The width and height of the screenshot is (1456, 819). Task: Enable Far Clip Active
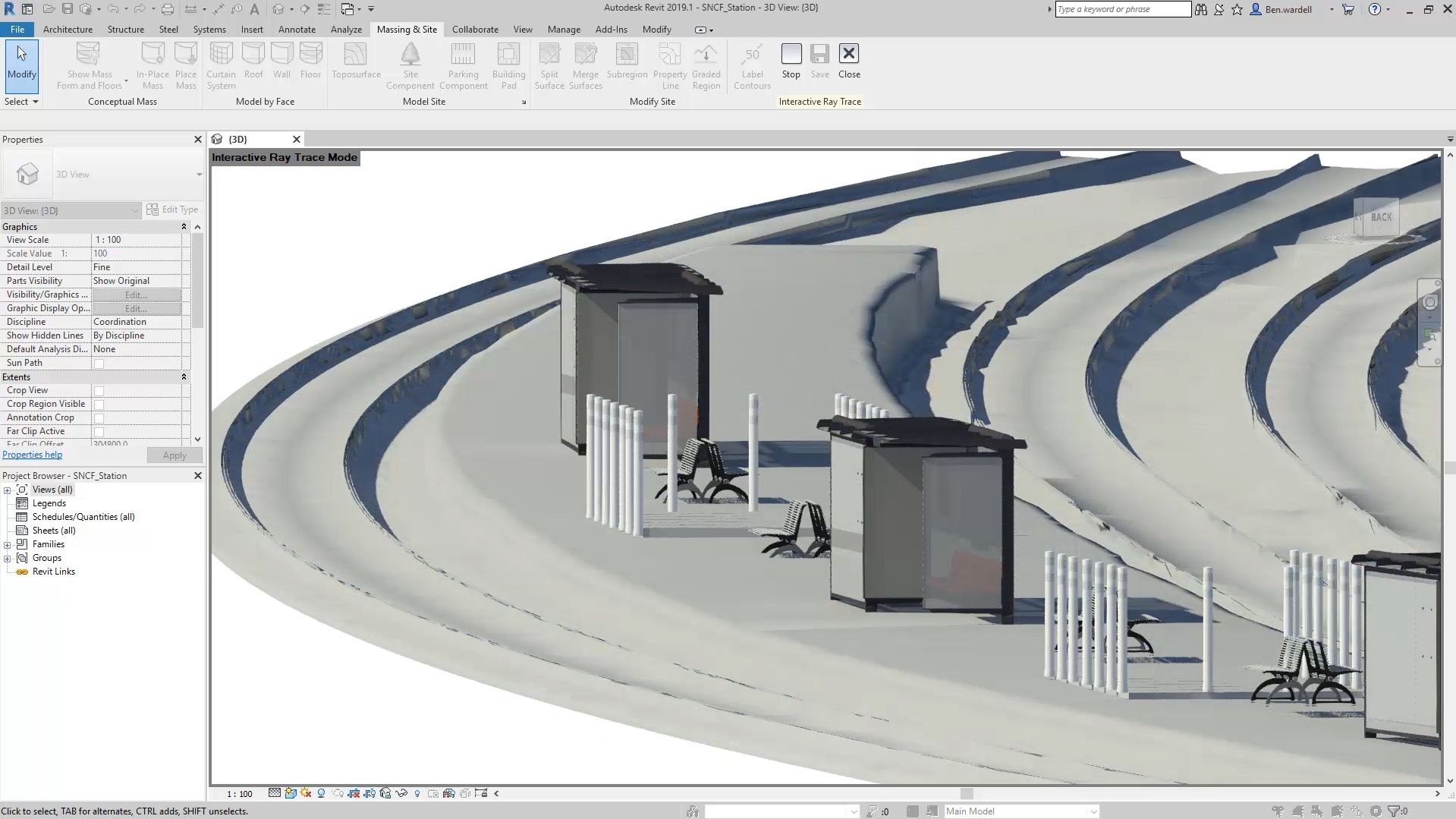[x=99, y=431]
